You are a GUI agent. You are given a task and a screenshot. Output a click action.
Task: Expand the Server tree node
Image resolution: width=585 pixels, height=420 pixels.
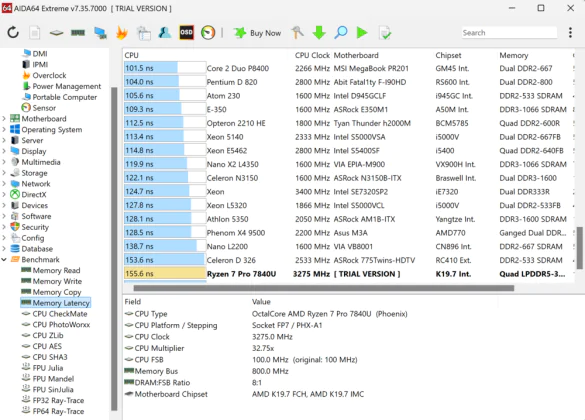(4, 140)
